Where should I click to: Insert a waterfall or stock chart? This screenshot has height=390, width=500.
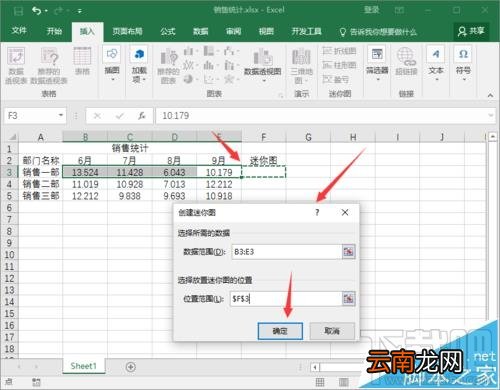click(231, 51)
